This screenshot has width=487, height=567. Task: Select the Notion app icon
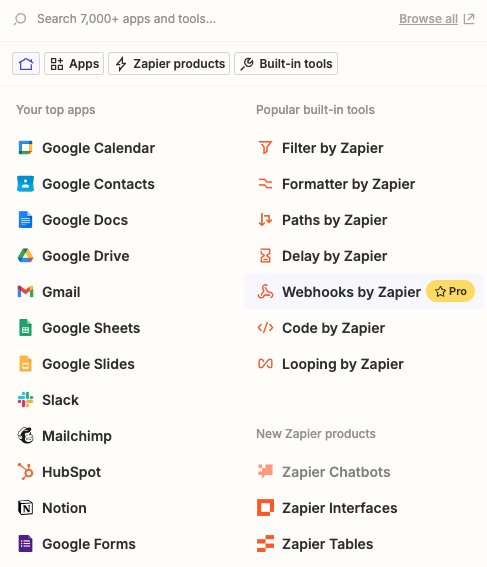coord(25,508)
